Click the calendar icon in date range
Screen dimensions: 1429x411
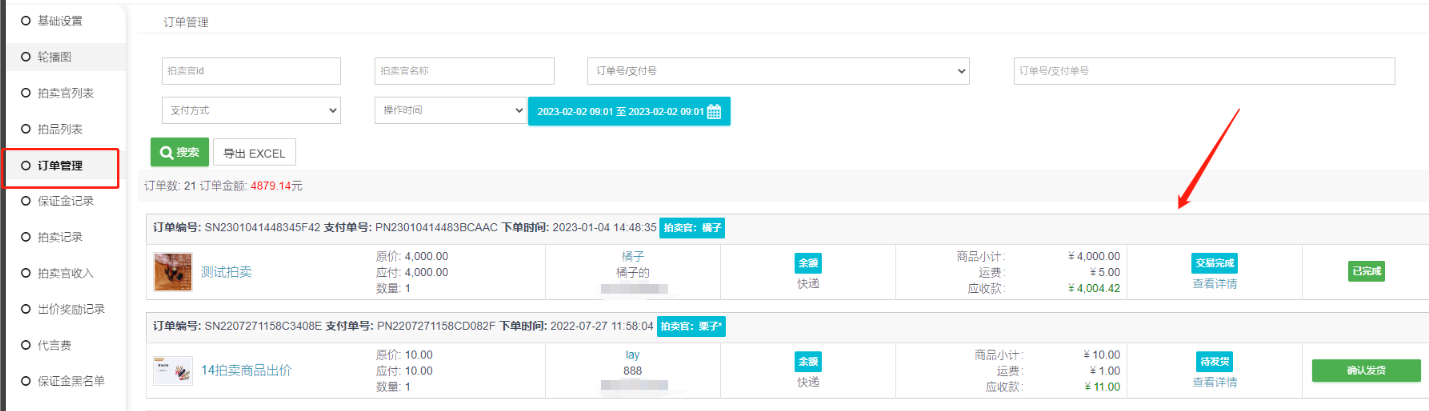pos(714,111)
